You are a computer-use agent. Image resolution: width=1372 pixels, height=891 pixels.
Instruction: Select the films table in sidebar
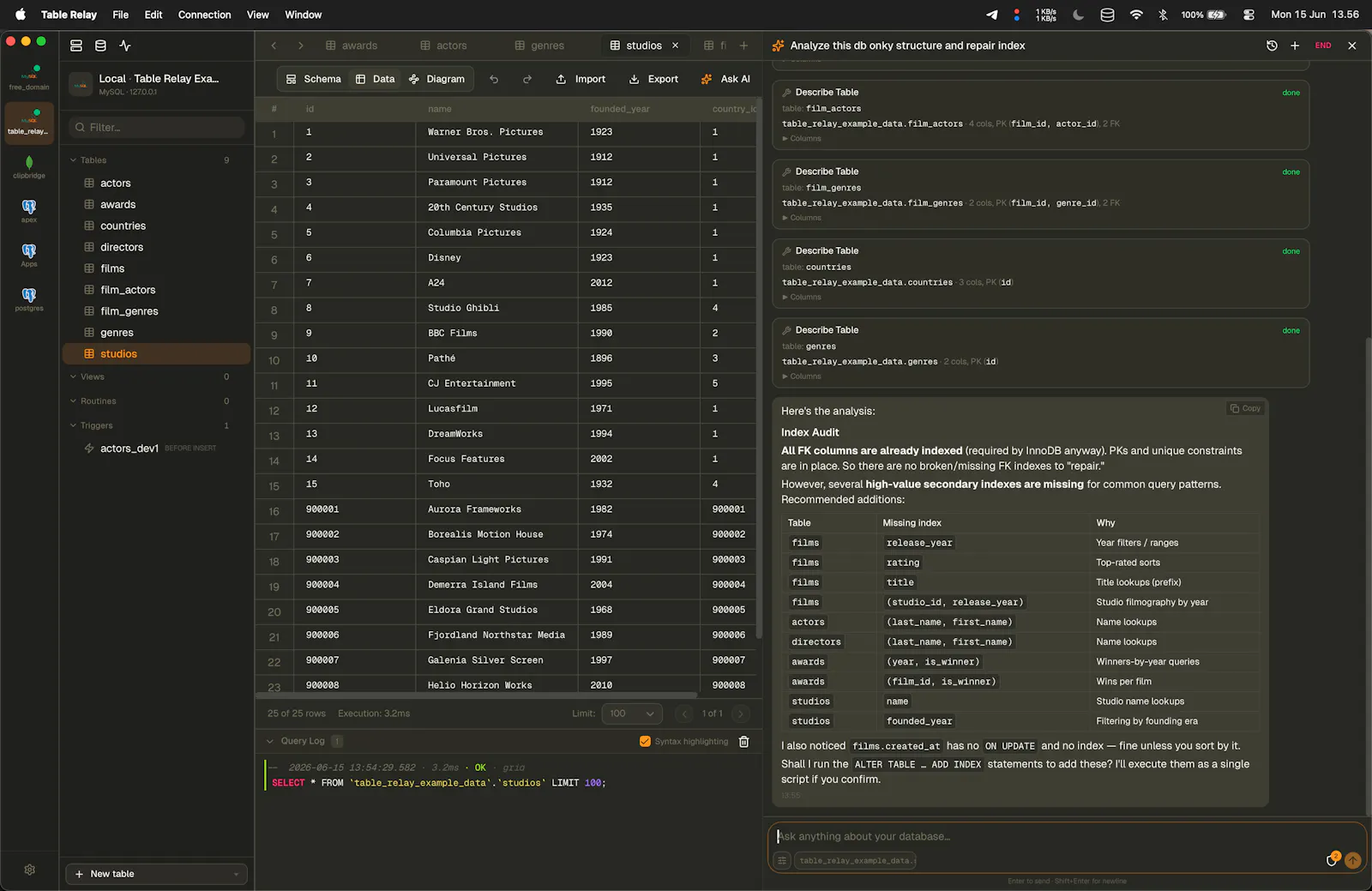click(156, 268)
